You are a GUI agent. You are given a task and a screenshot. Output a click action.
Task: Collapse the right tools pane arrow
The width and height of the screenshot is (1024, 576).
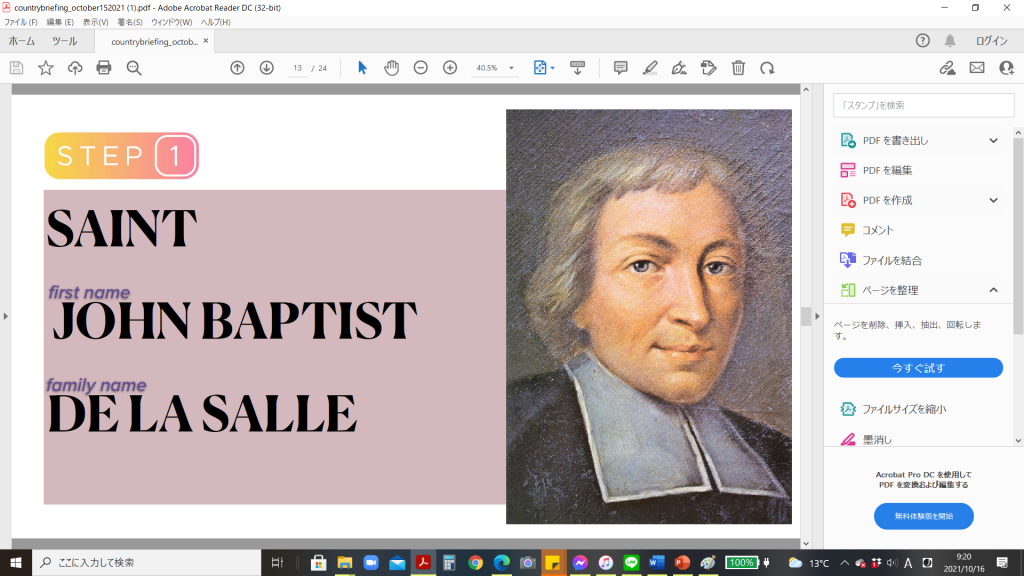pos(816,316)
